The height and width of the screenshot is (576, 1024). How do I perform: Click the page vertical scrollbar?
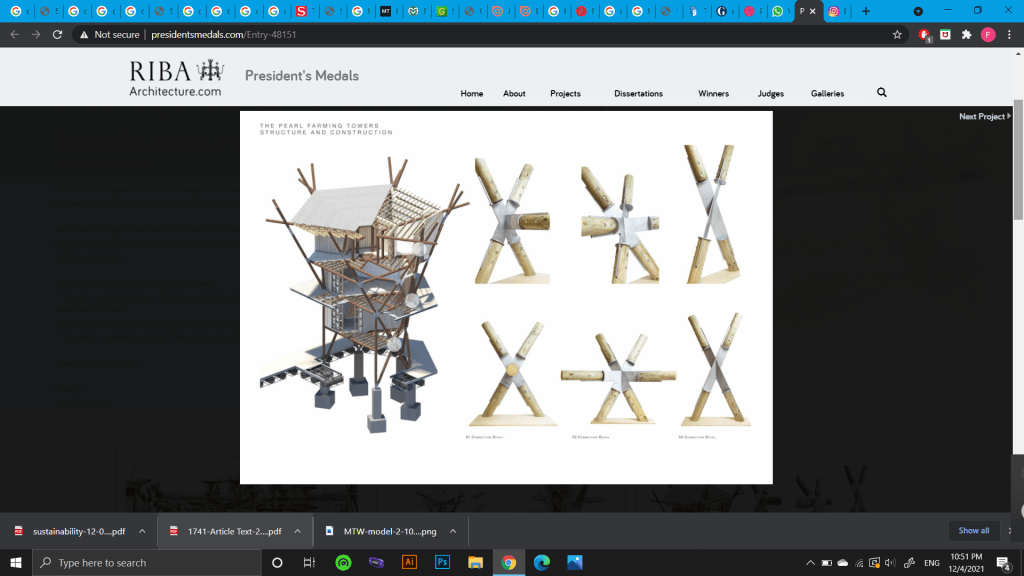1018,160
